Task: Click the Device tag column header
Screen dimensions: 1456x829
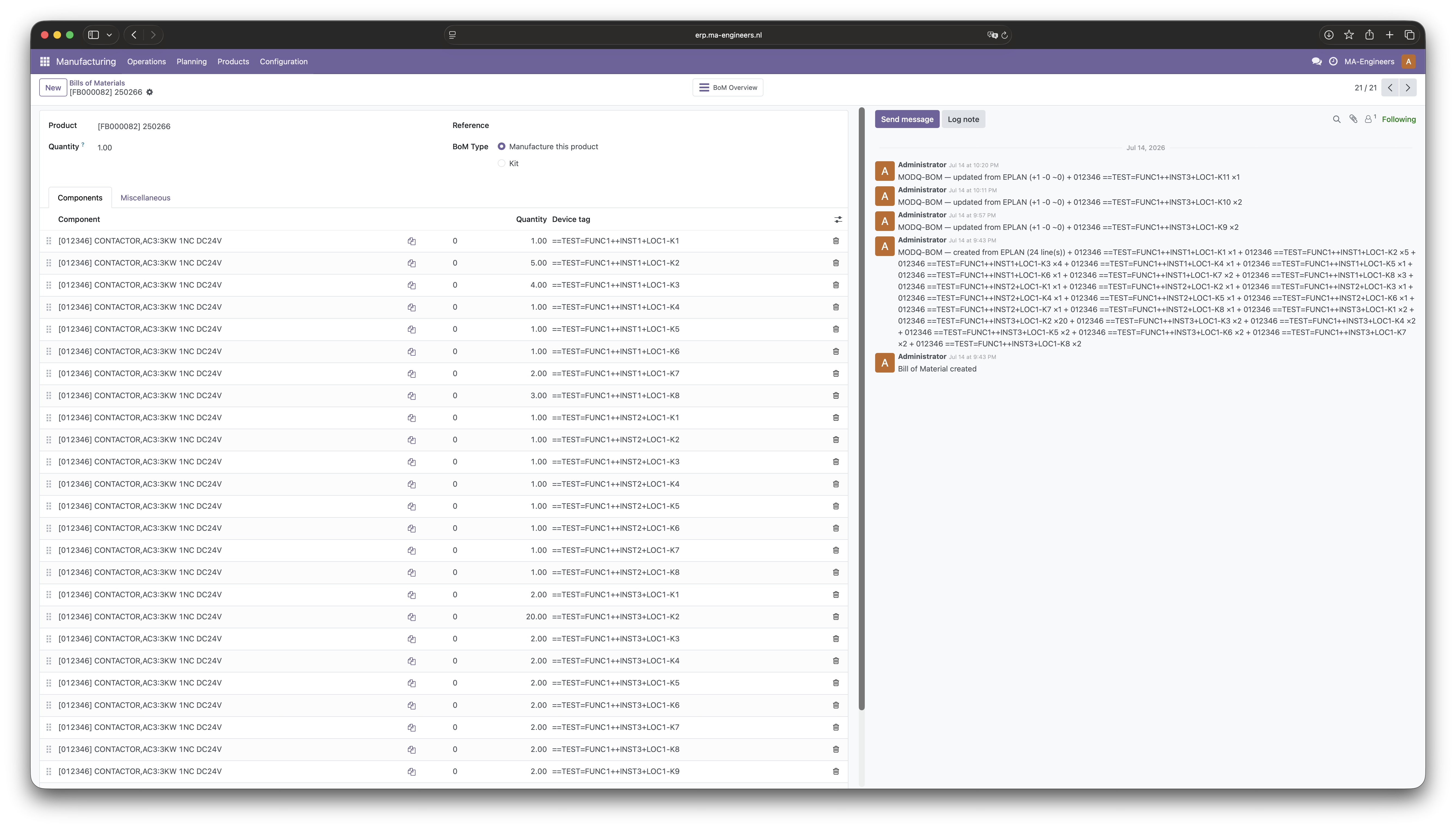Action: tap(571, 219)
